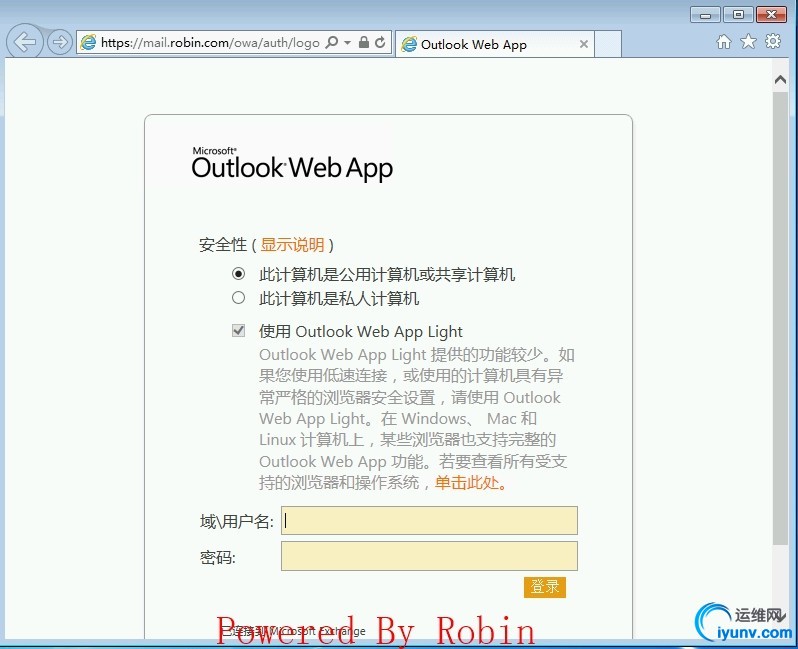Click the 安全性 label text
This screenshot has width=798, height=649.
point(223,245)
